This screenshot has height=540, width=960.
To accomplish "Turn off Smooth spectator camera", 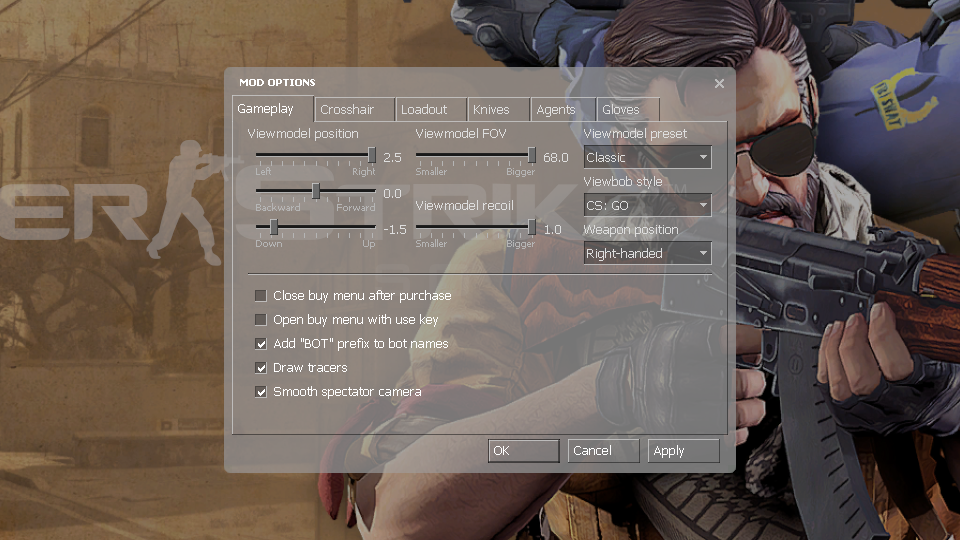I will click(x=261, y=392).
